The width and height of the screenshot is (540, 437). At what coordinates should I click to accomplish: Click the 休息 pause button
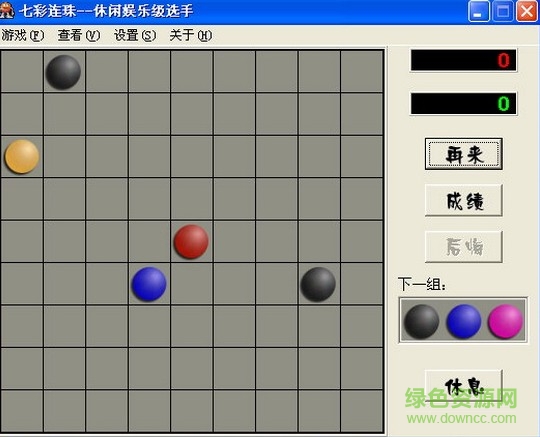coord(464,386)
